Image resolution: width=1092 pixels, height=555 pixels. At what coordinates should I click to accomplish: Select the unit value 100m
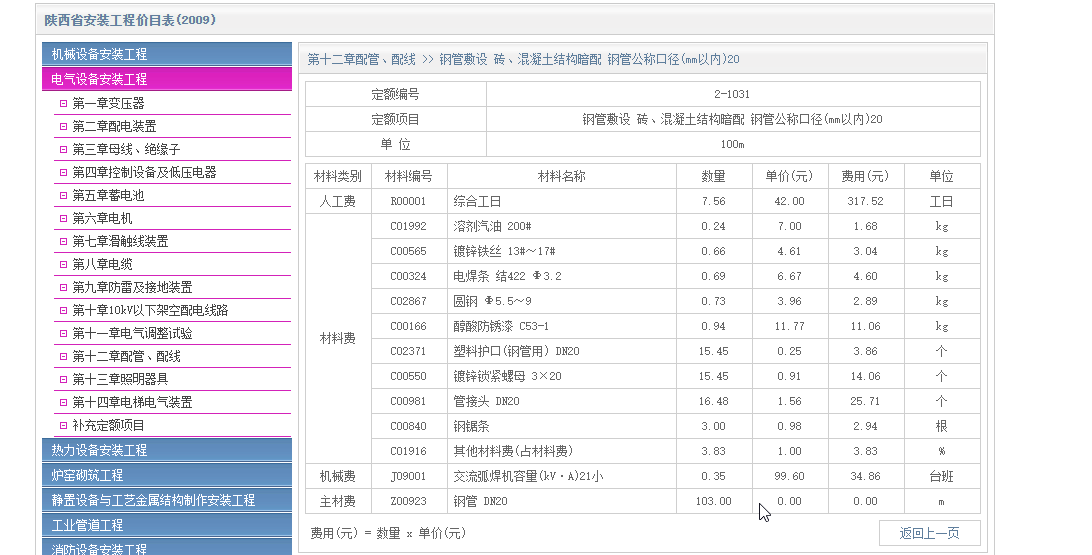732,144
